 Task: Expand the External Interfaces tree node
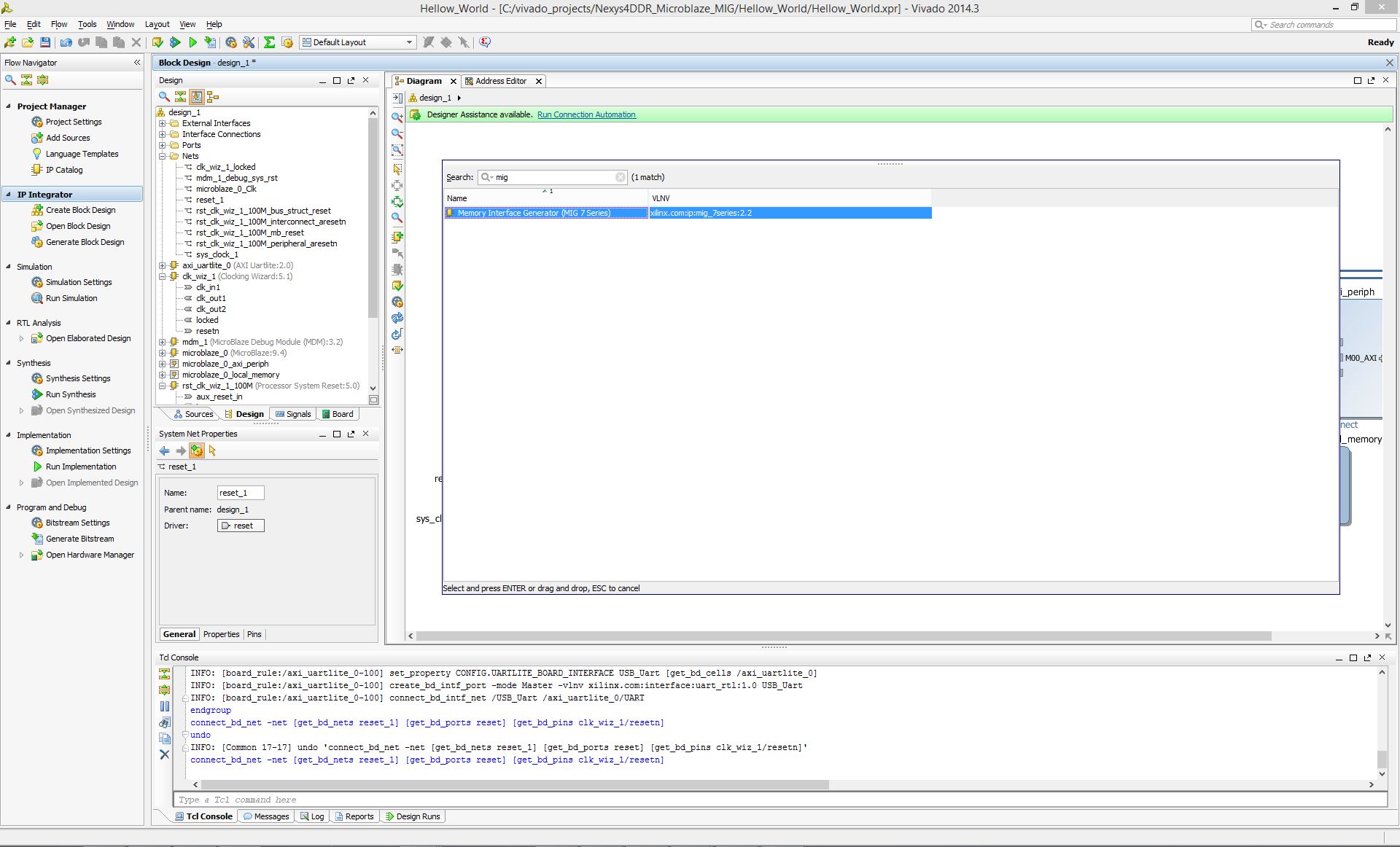tap(163, 123)
